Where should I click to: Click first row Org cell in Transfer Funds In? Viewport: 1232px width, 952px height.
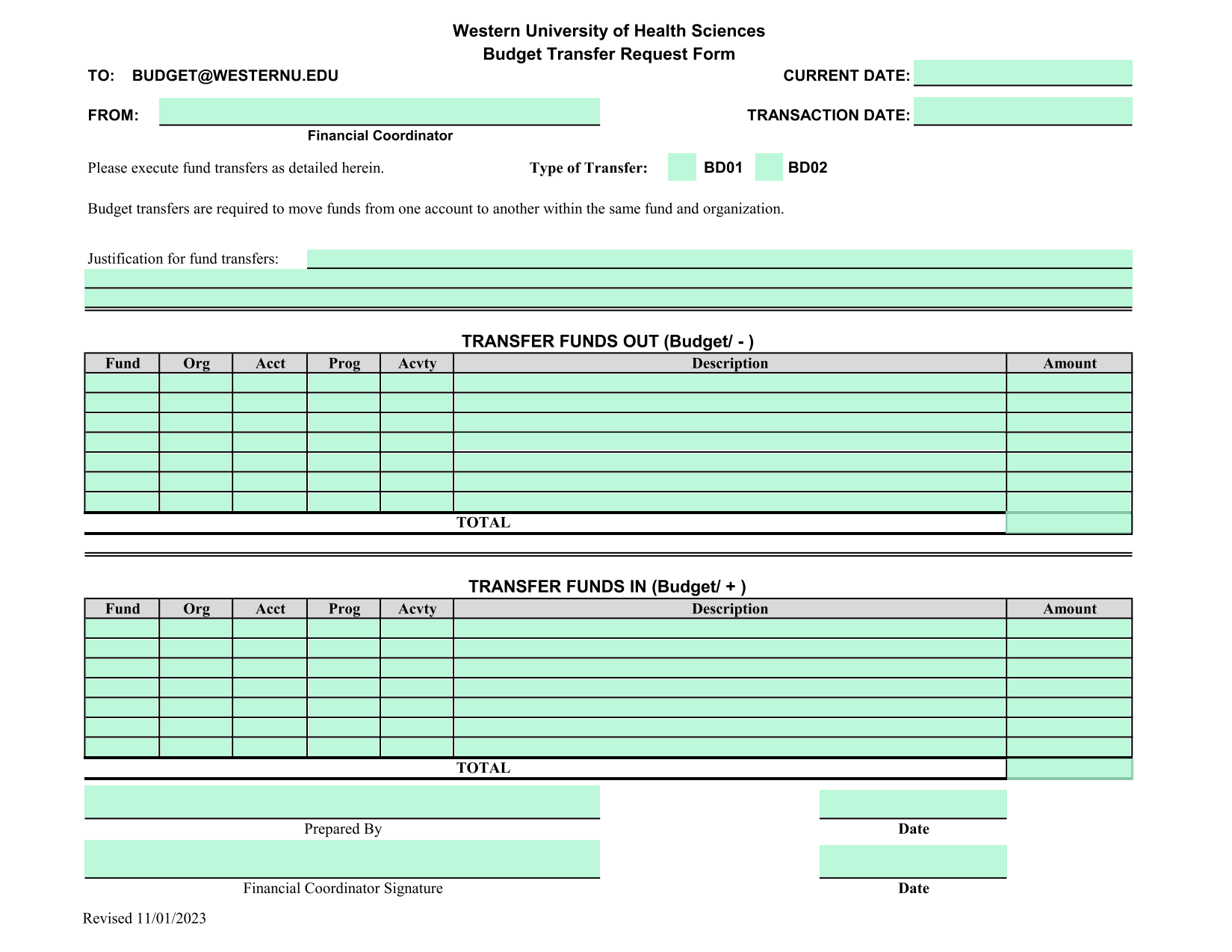pos(196,628)
